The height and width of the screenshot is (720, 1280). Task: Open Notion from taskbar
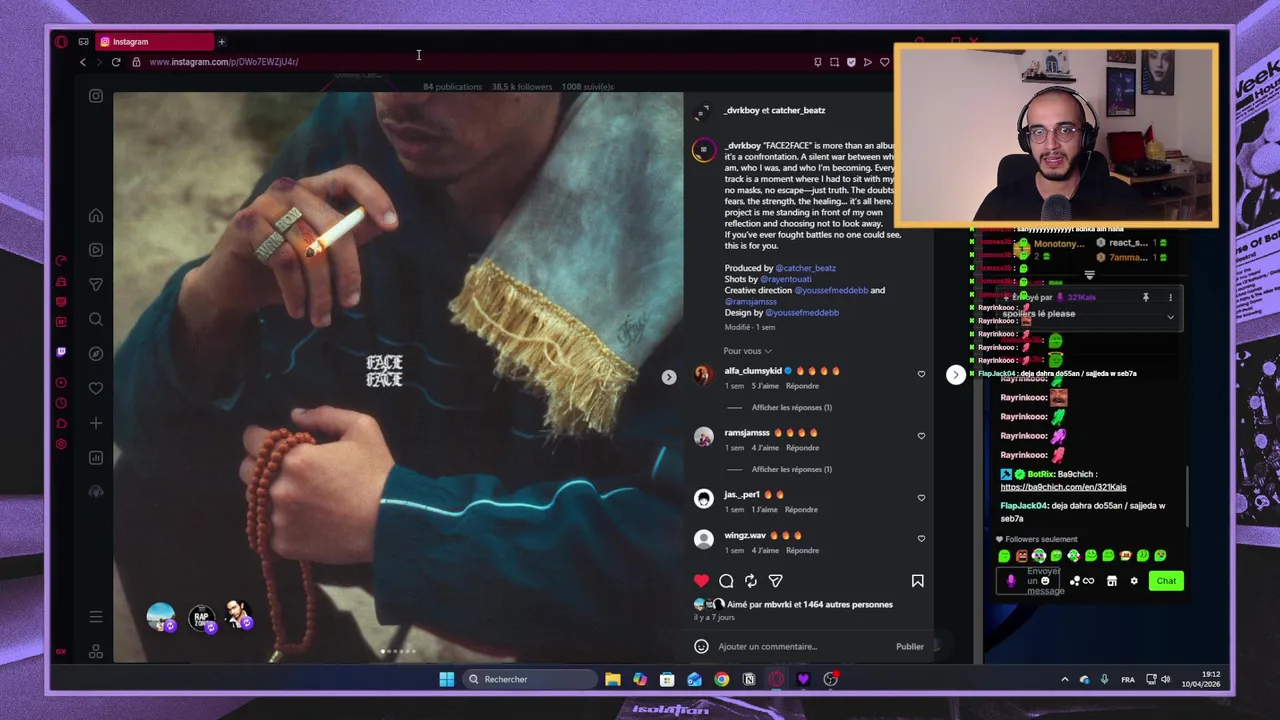749,680
